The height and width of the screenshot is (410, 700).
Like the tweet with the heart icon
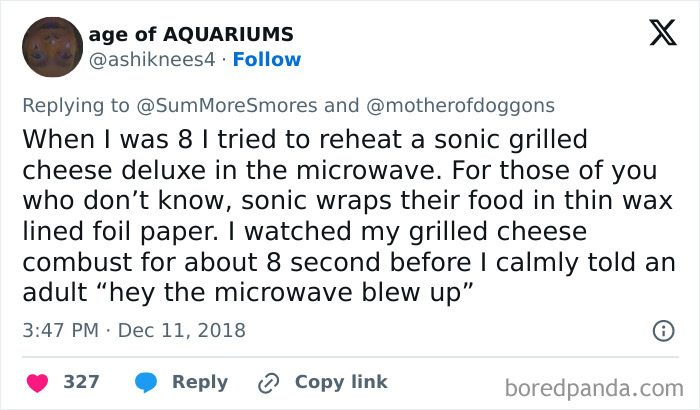(37, 383)
